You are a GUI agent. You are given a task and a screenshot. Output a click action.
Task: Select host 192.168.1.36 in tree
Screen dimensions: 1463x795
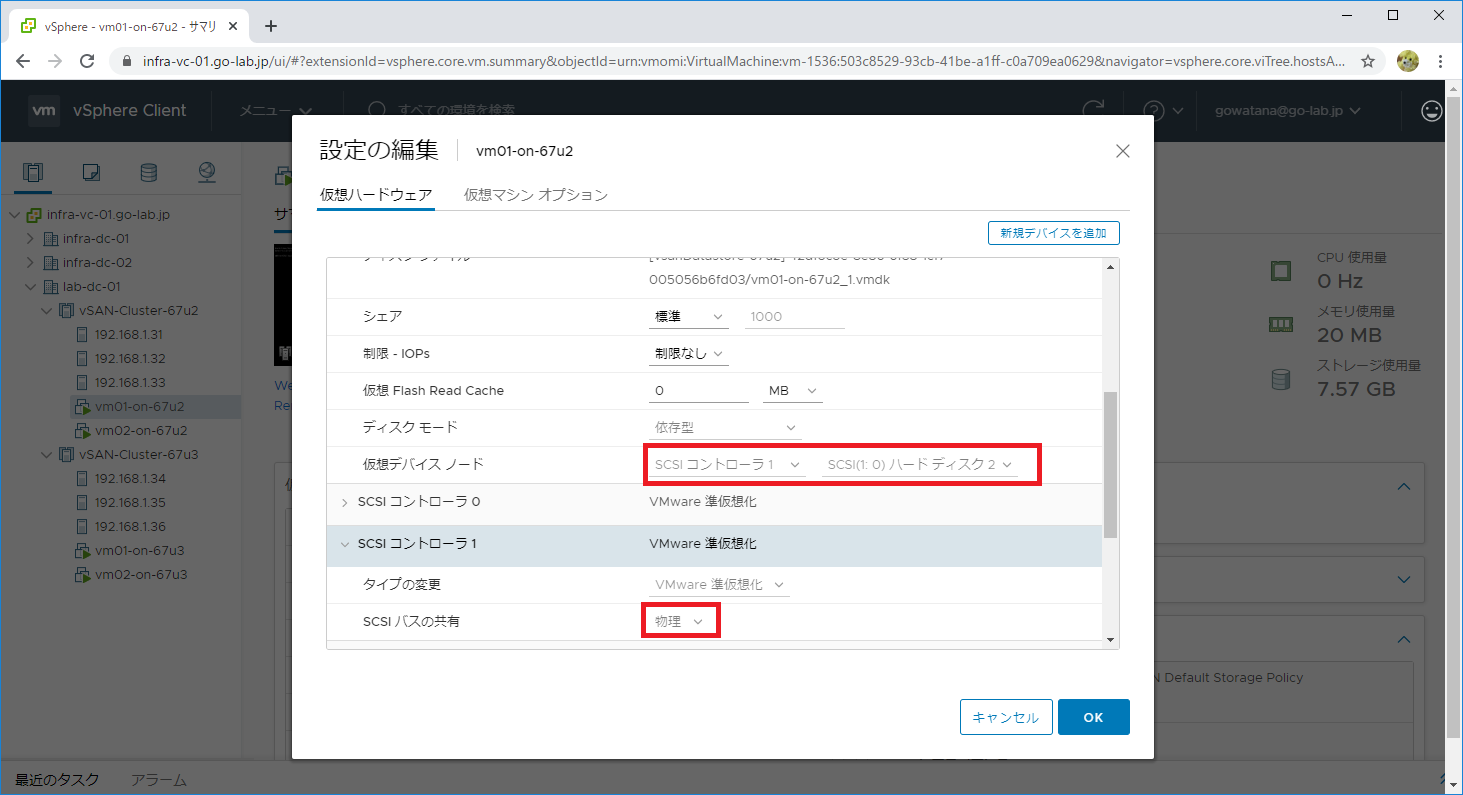point(130,526)
